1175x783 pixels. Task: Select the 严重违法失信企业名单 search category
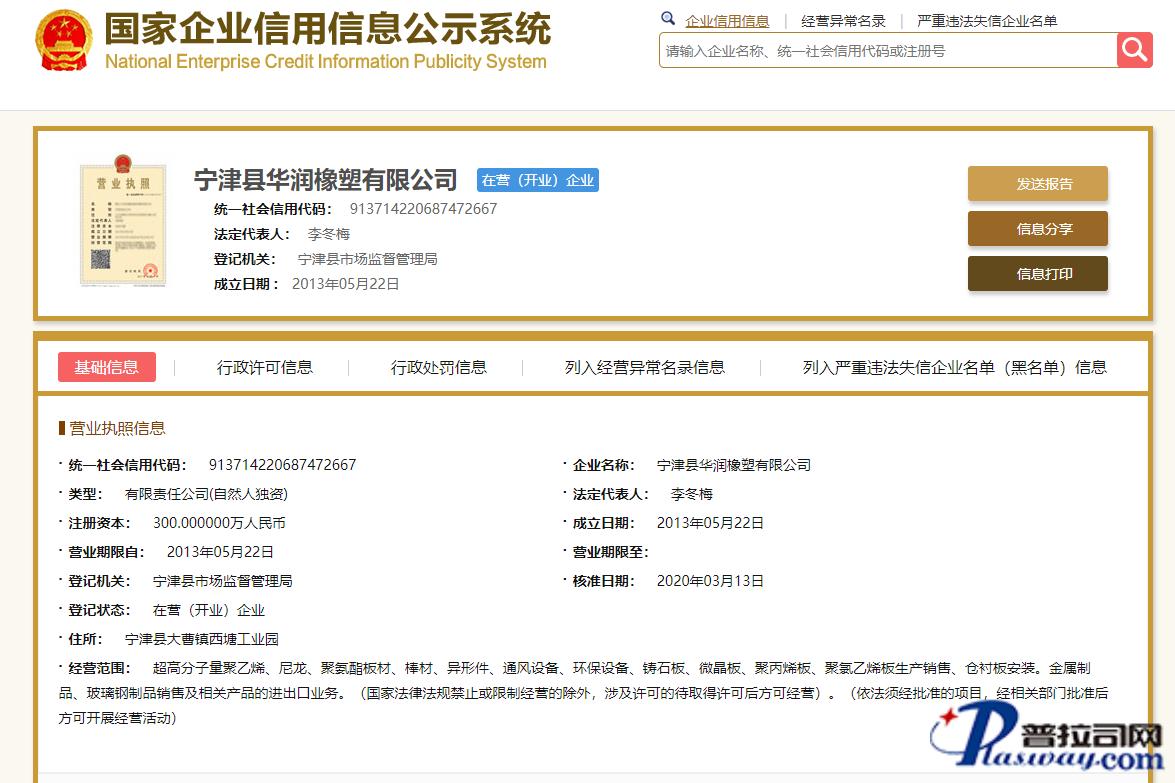987,21
